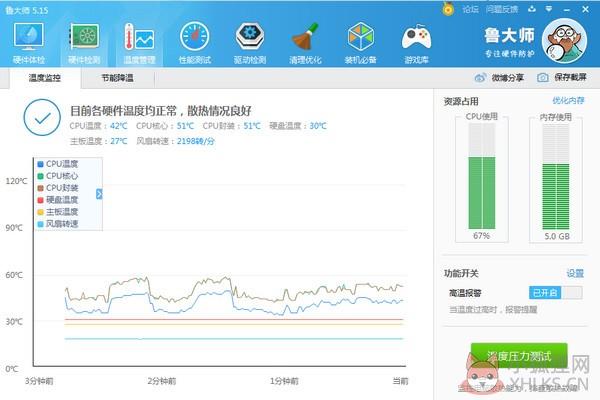Select 温度管理 thermometer icon
This screenshot has height=400, width=600.
pos(139,37)
